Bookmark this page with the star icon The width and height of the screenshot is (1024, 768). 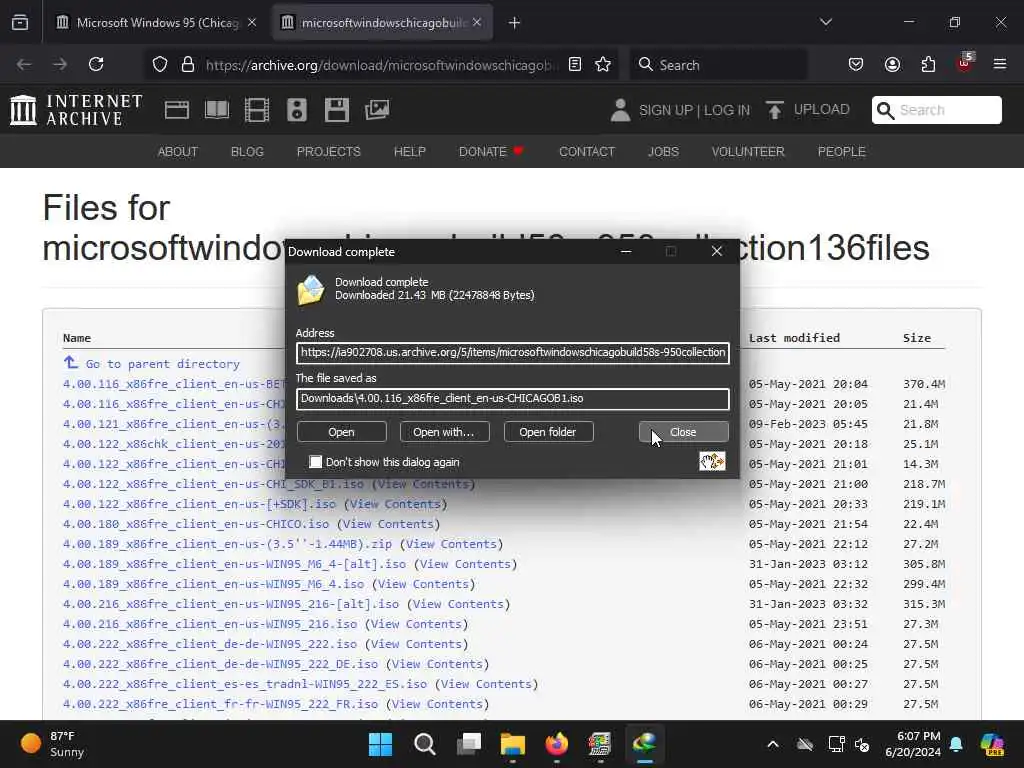click(603, 64)
